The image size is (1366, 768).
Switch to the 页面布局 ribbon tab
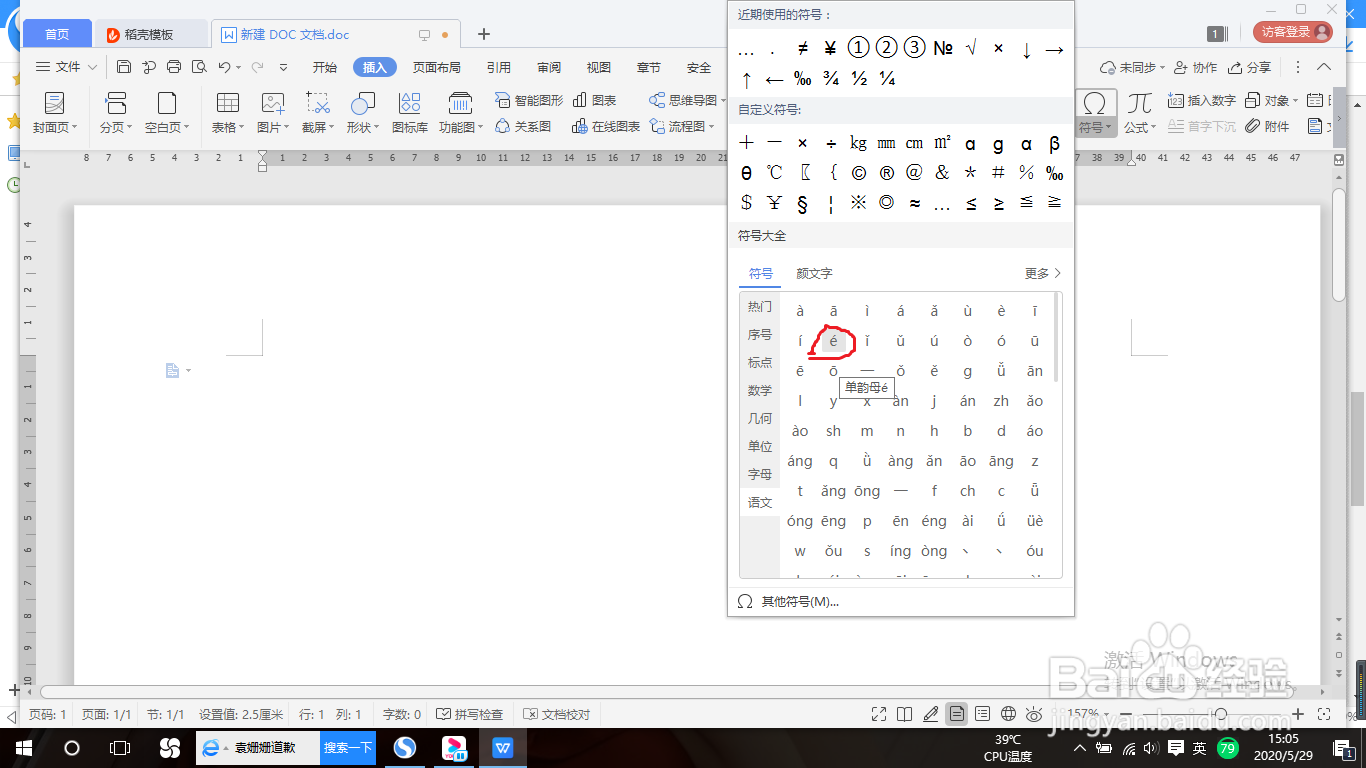(x=437, y=67)
